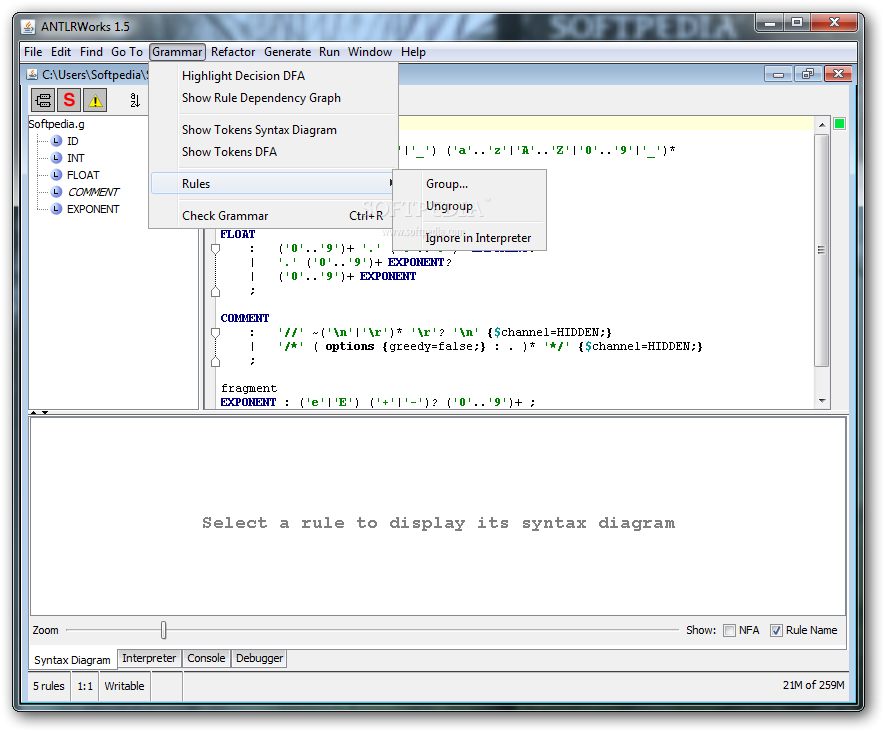Image resolution: width=885 pixels, height=732 pixels.
Task: Click the document icon of Softpedia file window
Action: [32, 74]
